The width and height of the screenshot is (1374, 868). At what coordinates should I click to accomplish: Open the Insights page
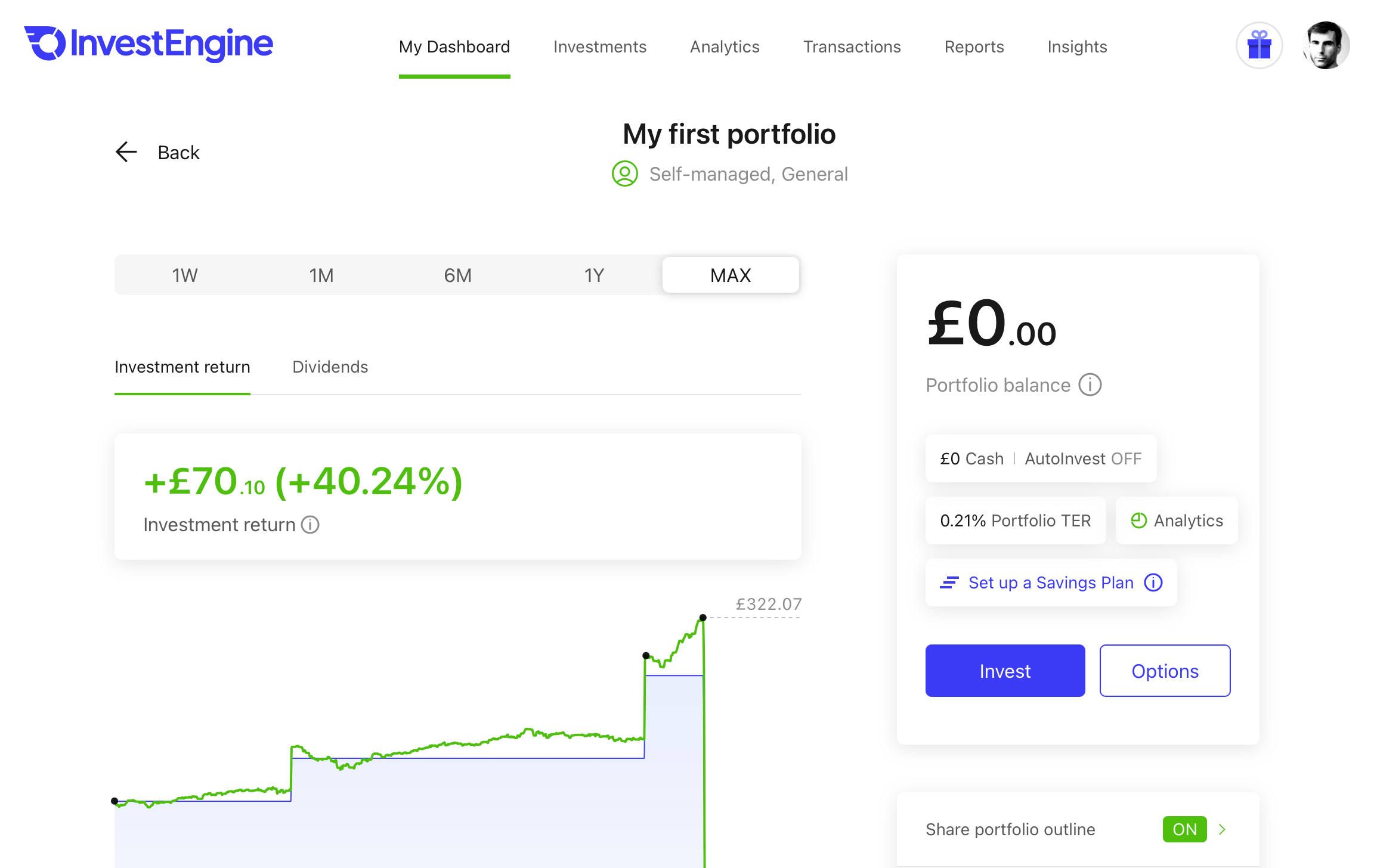[x=1077, y=46]
